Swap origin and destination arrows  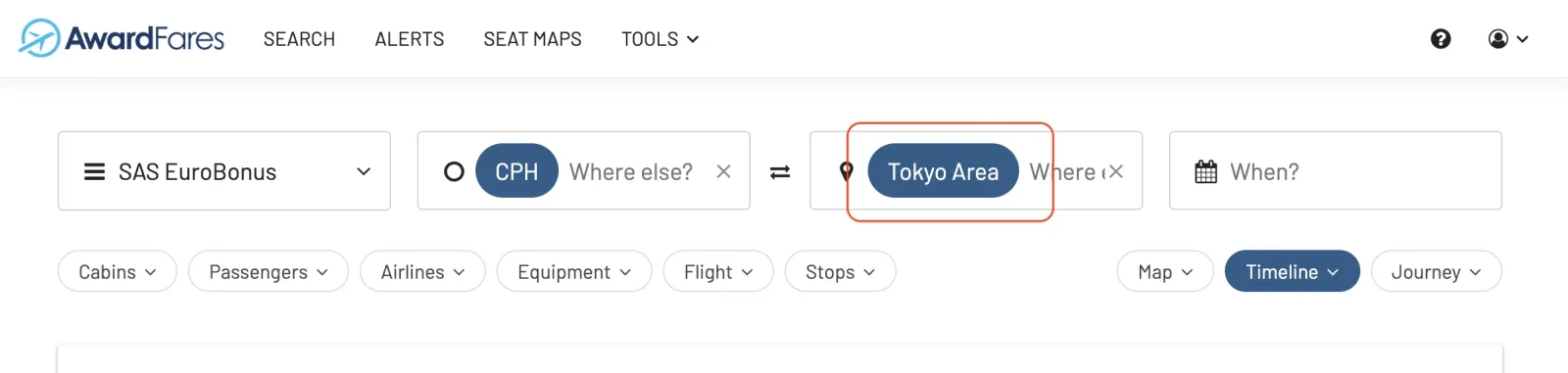[780, 172]
